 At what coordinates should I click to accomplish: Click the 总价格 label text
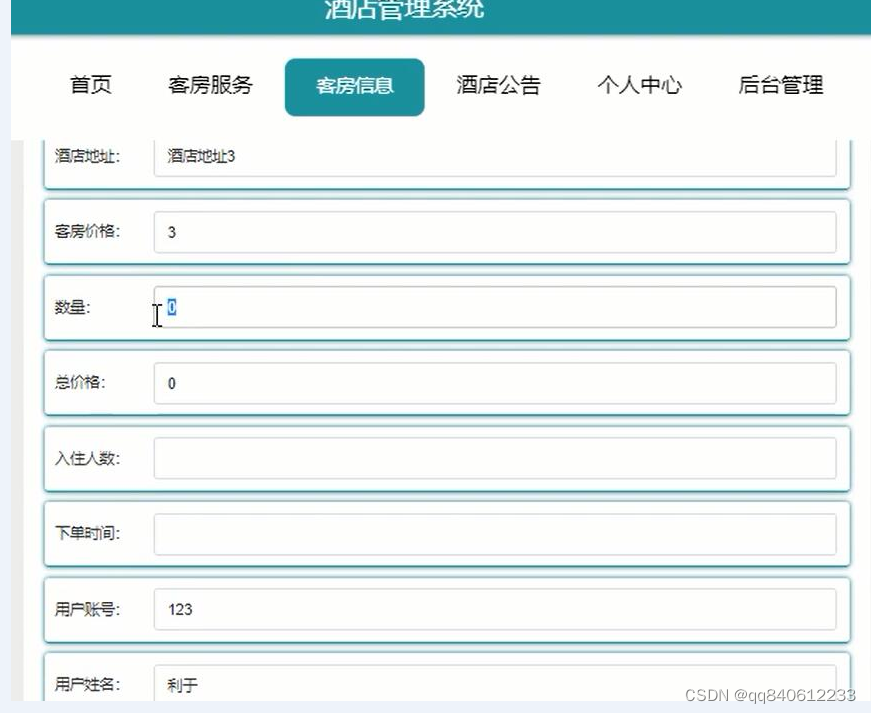click(79, 383)
